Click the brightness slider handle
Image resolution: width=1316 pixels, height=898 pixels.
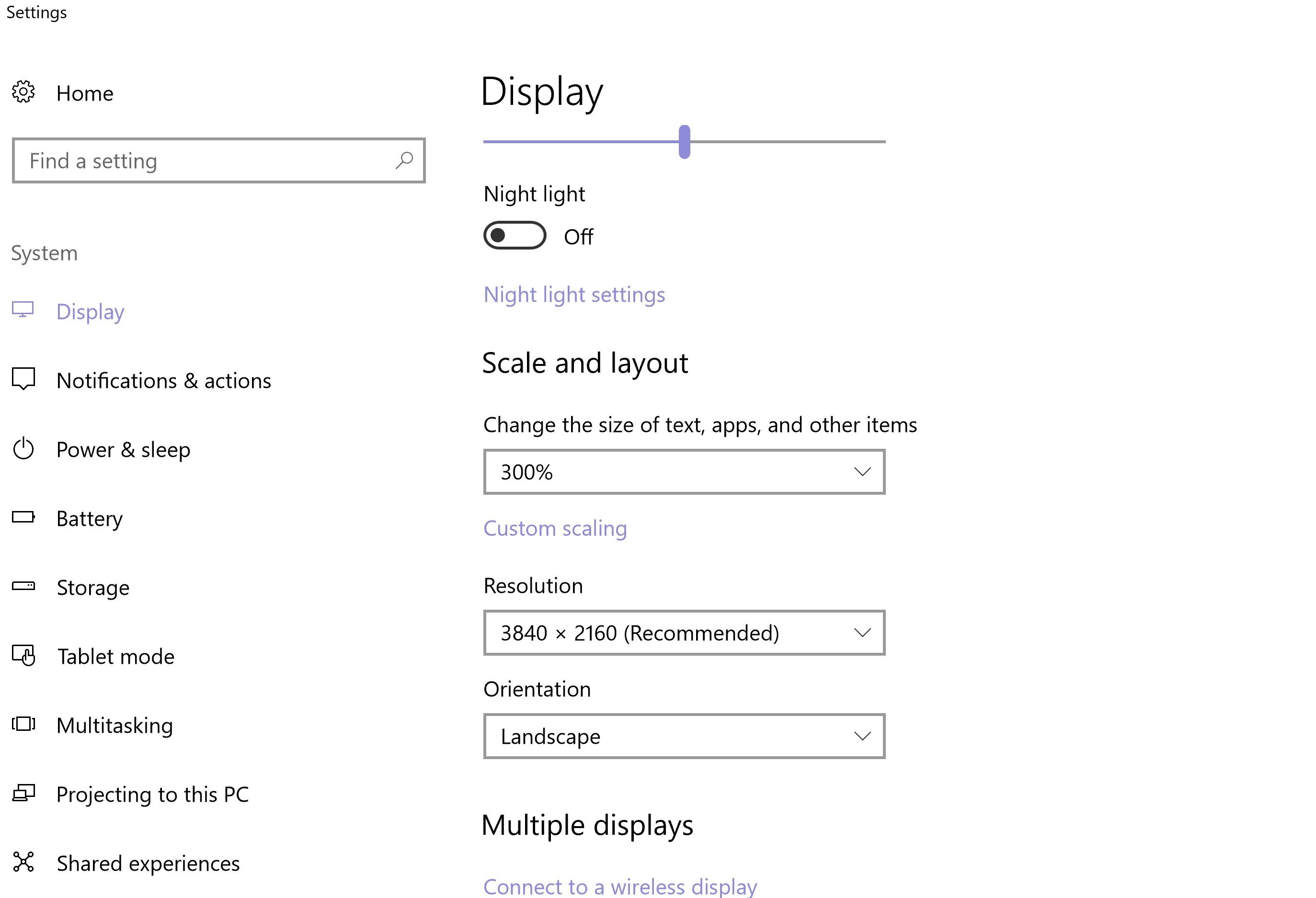coord(684,142)
